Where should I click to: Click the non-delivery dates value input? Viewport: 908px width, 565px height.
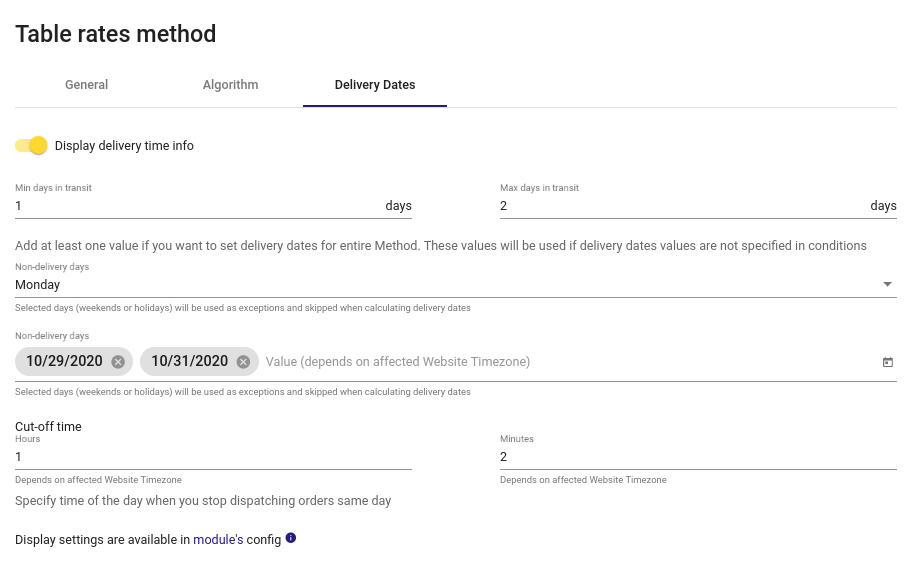click(568, 362)
